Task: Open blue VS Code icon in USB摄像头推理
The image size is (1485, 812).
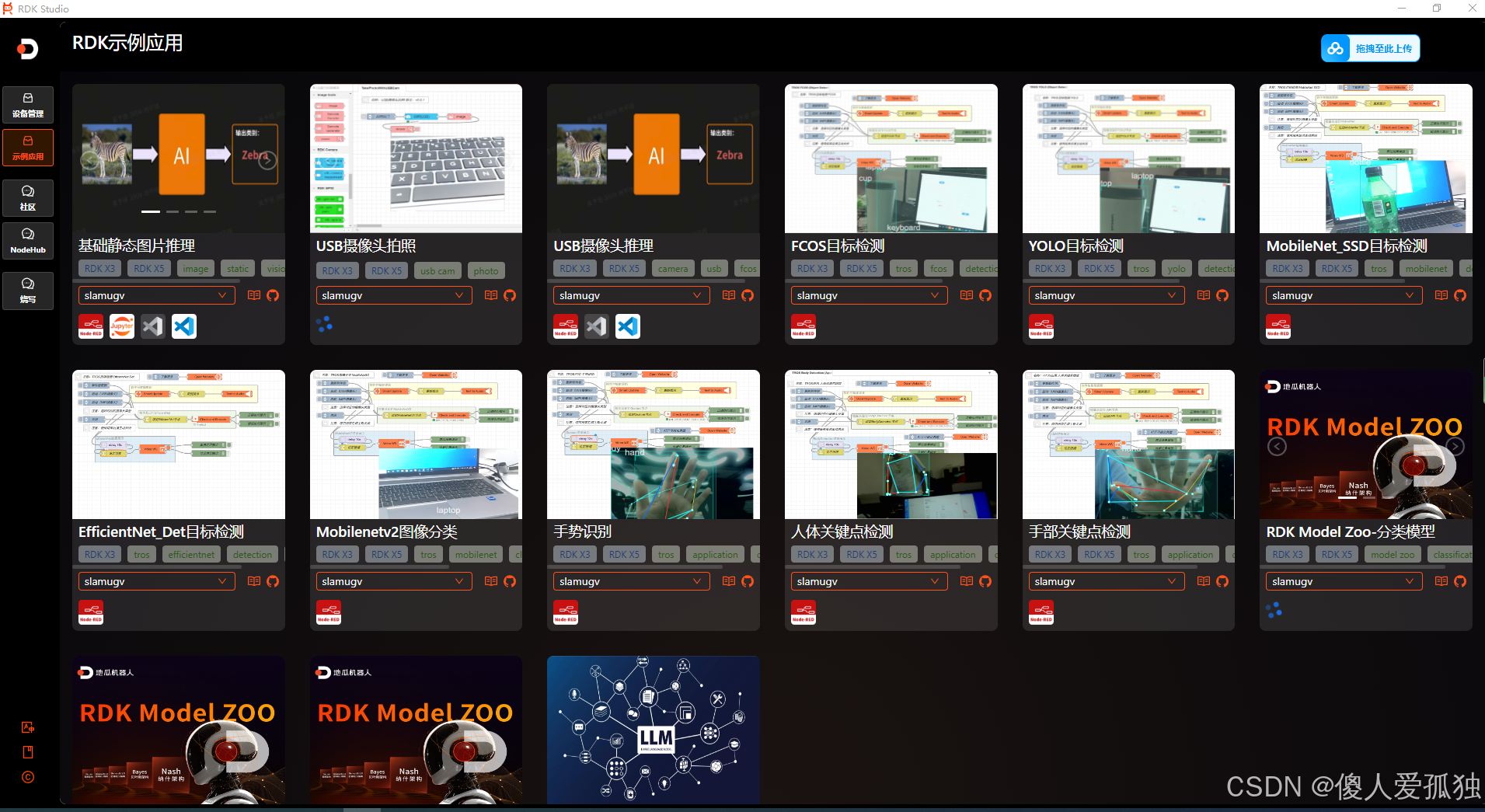Action: (x=628, y=326)
